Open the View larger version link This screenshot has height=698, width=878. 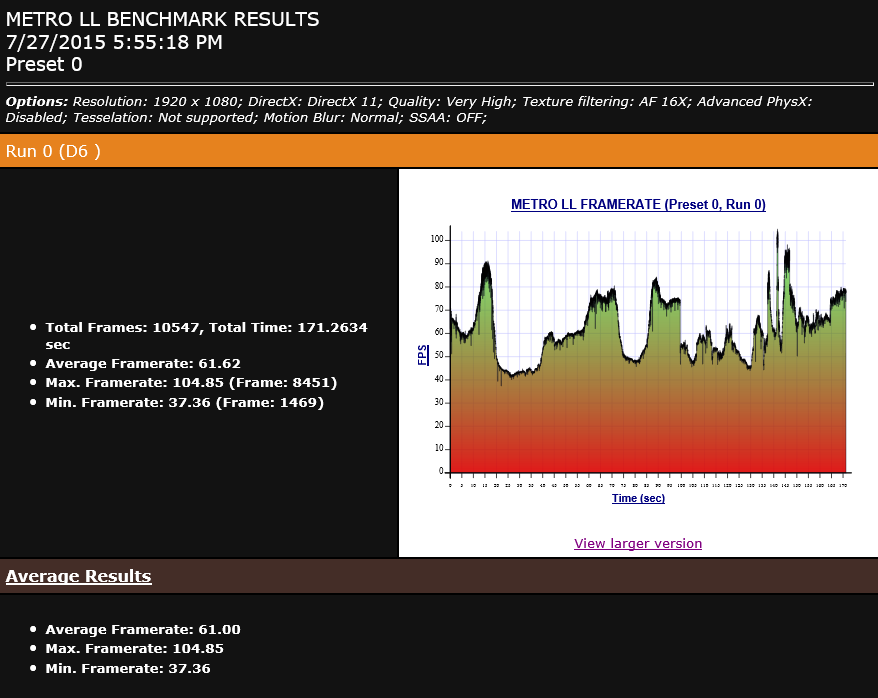638,543
